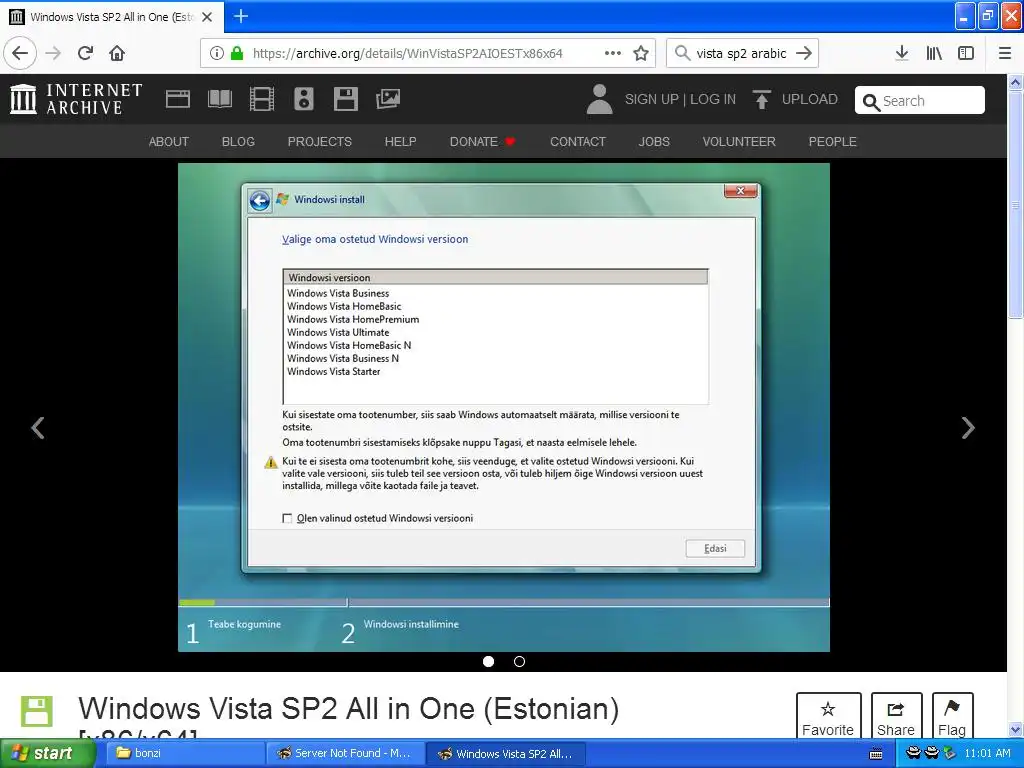This screenshot has height=768, width=1024.
Task: Click the UPLOAD link text
Action: point(810,99)
